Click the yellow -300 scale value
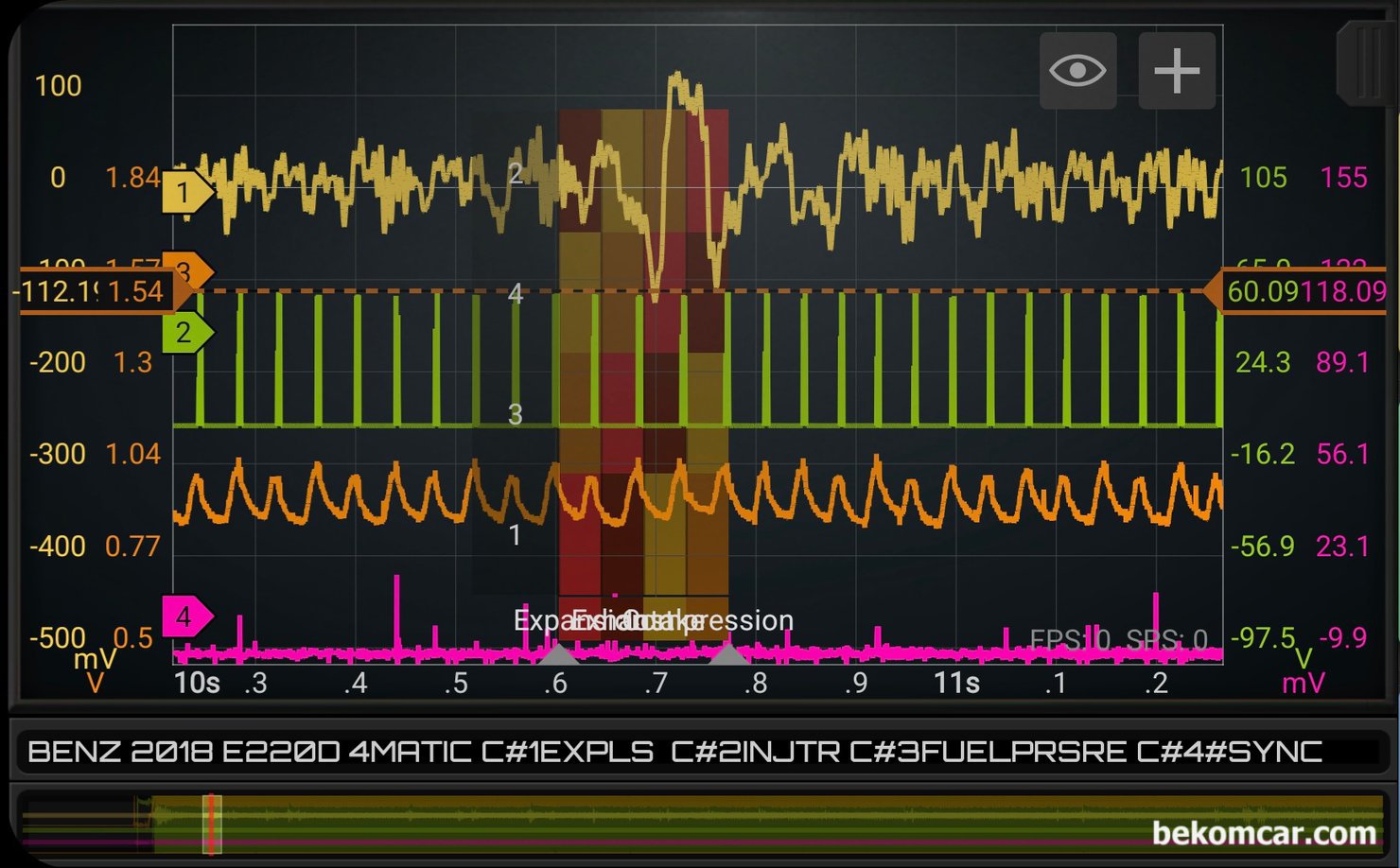Image resolution: width=1400 pixels, height=868 pixels. click(x=58, y=454)
